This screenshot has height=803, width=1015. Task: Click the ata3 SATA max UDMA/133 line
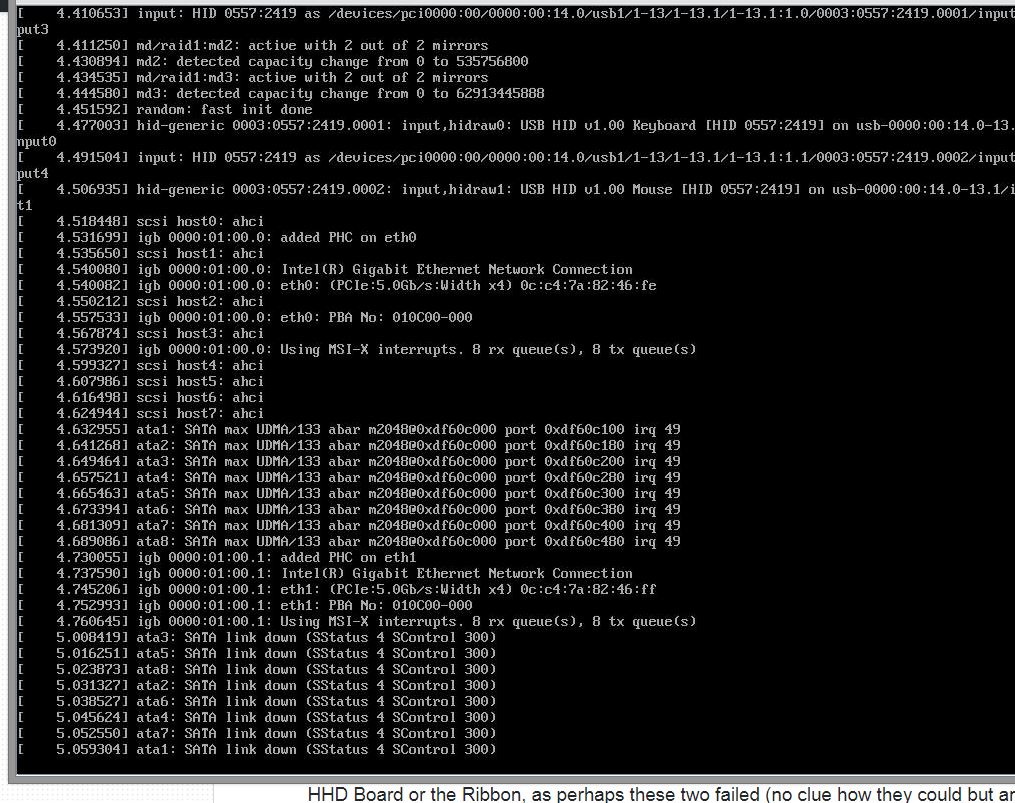pos(349,462)
